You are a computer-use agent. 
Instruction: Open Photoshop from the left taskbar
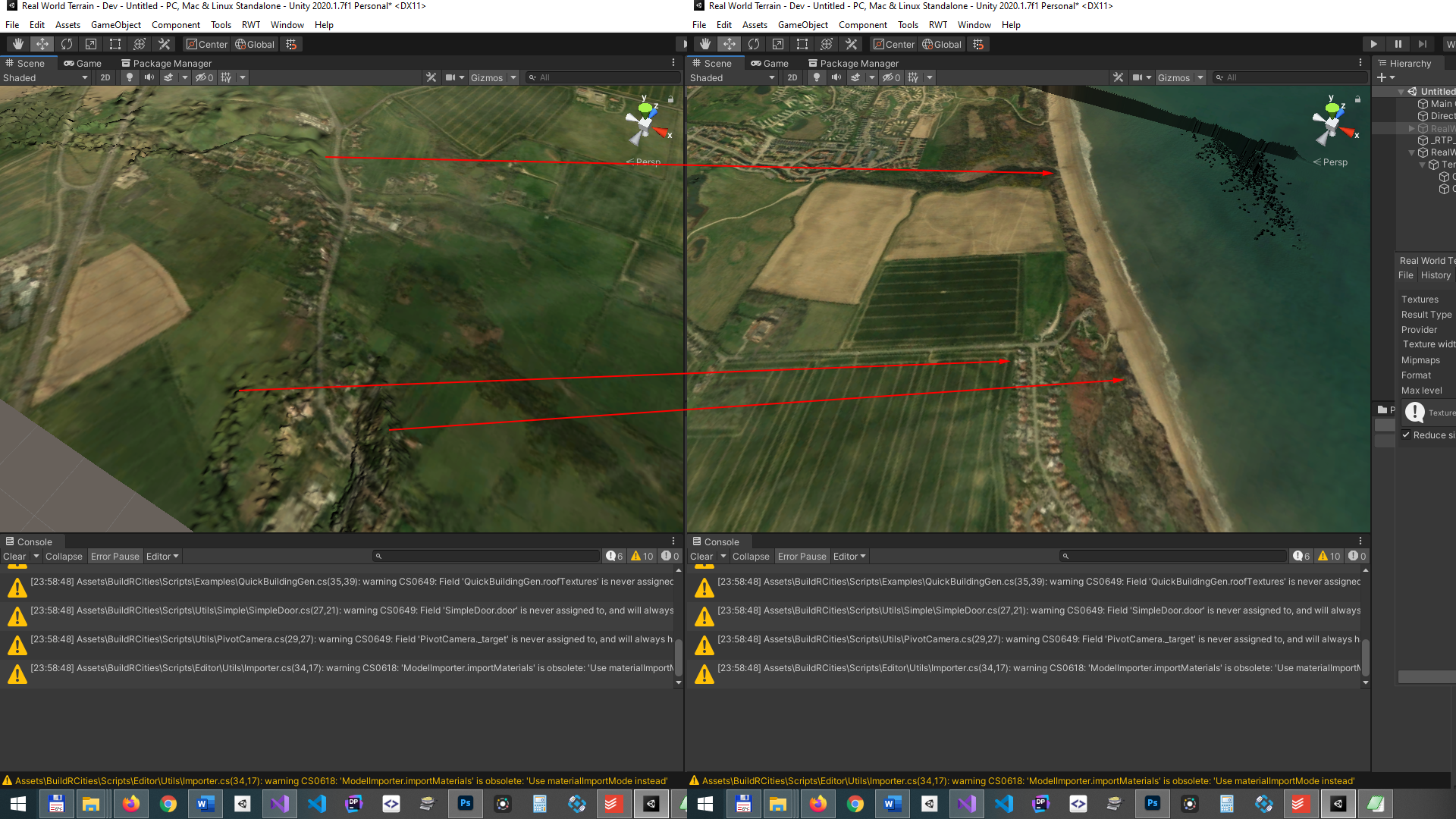pyautogui.click(x=466, y=803)
